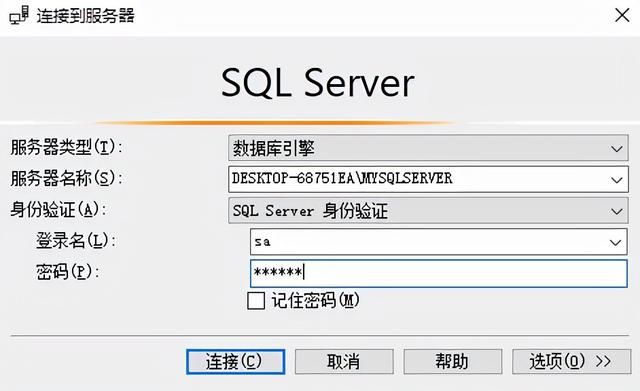The image size is (640, 391).
Task: Click the 取消 button
Action: click(344, 362)
